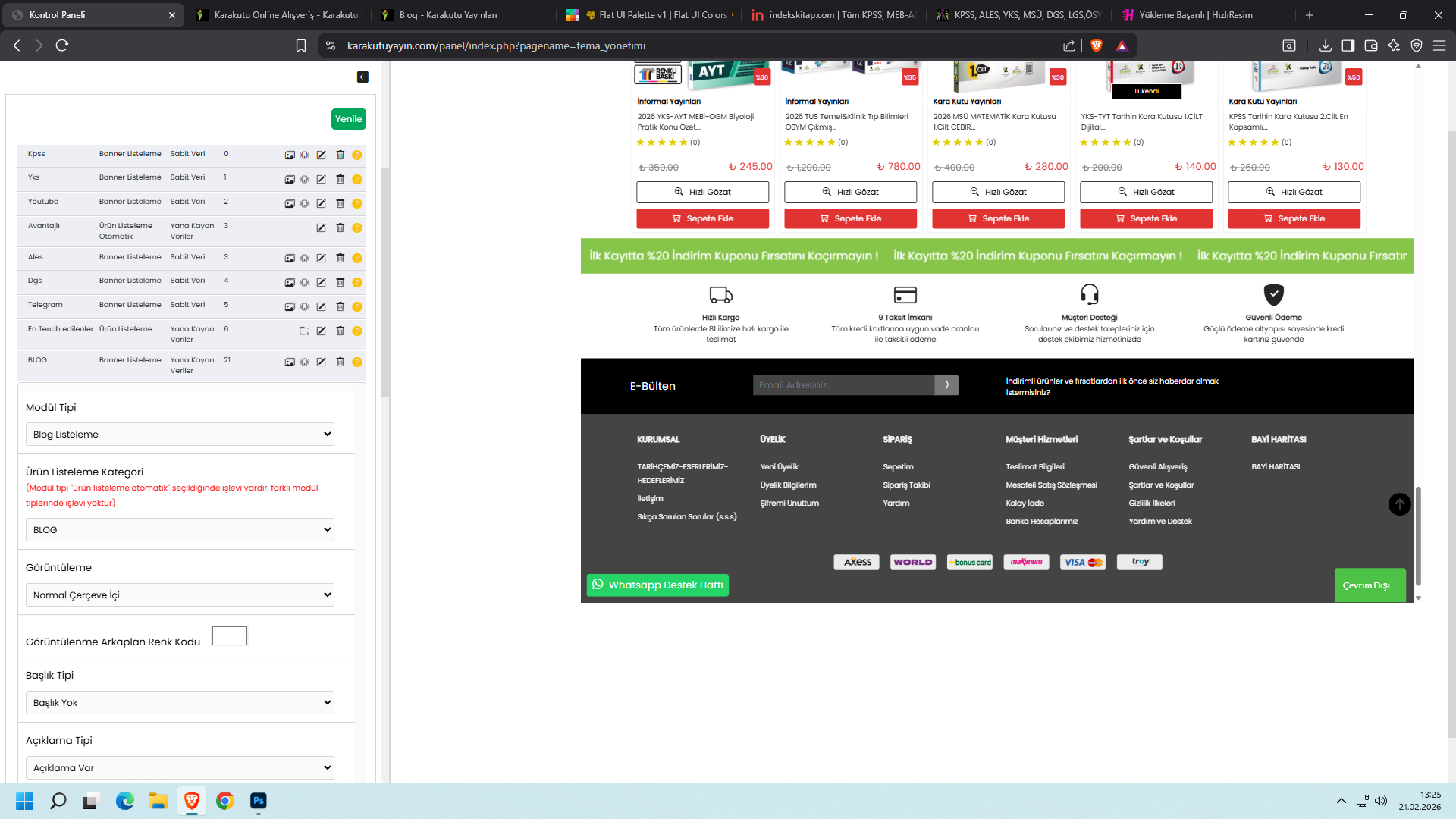Click the Whatsapp Destek Hattı button
Image resolution: width=1456 pixels, height=819 pixels.
(x=657, y=585)
